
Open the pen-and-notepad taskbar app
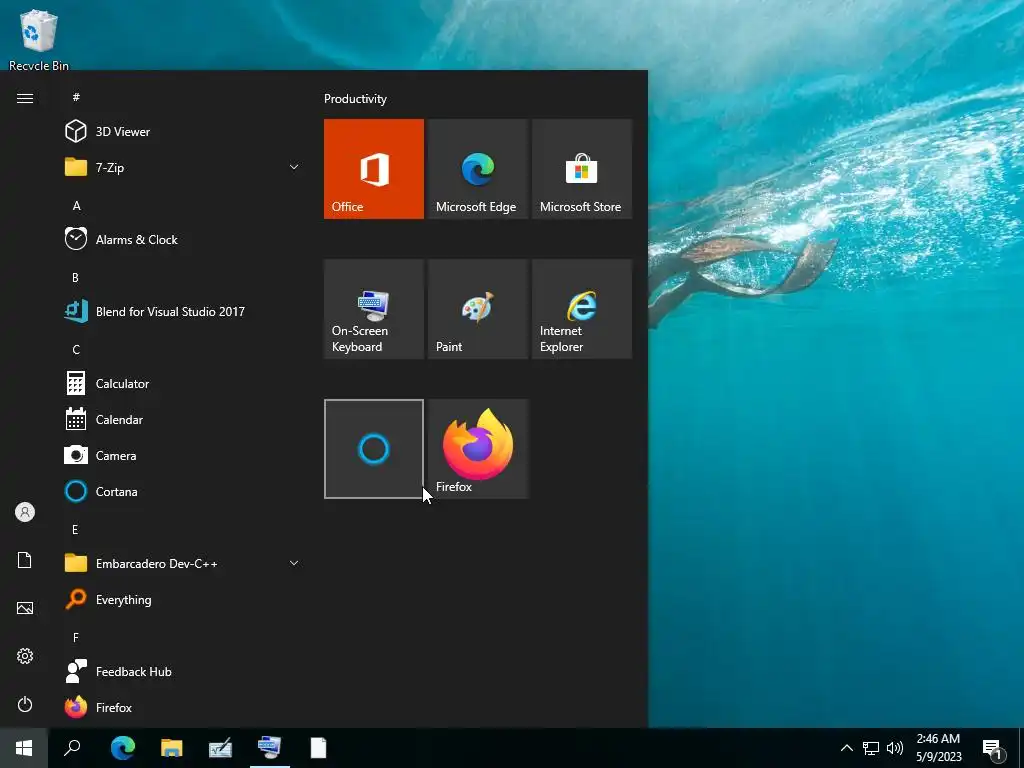click(221, 748)
